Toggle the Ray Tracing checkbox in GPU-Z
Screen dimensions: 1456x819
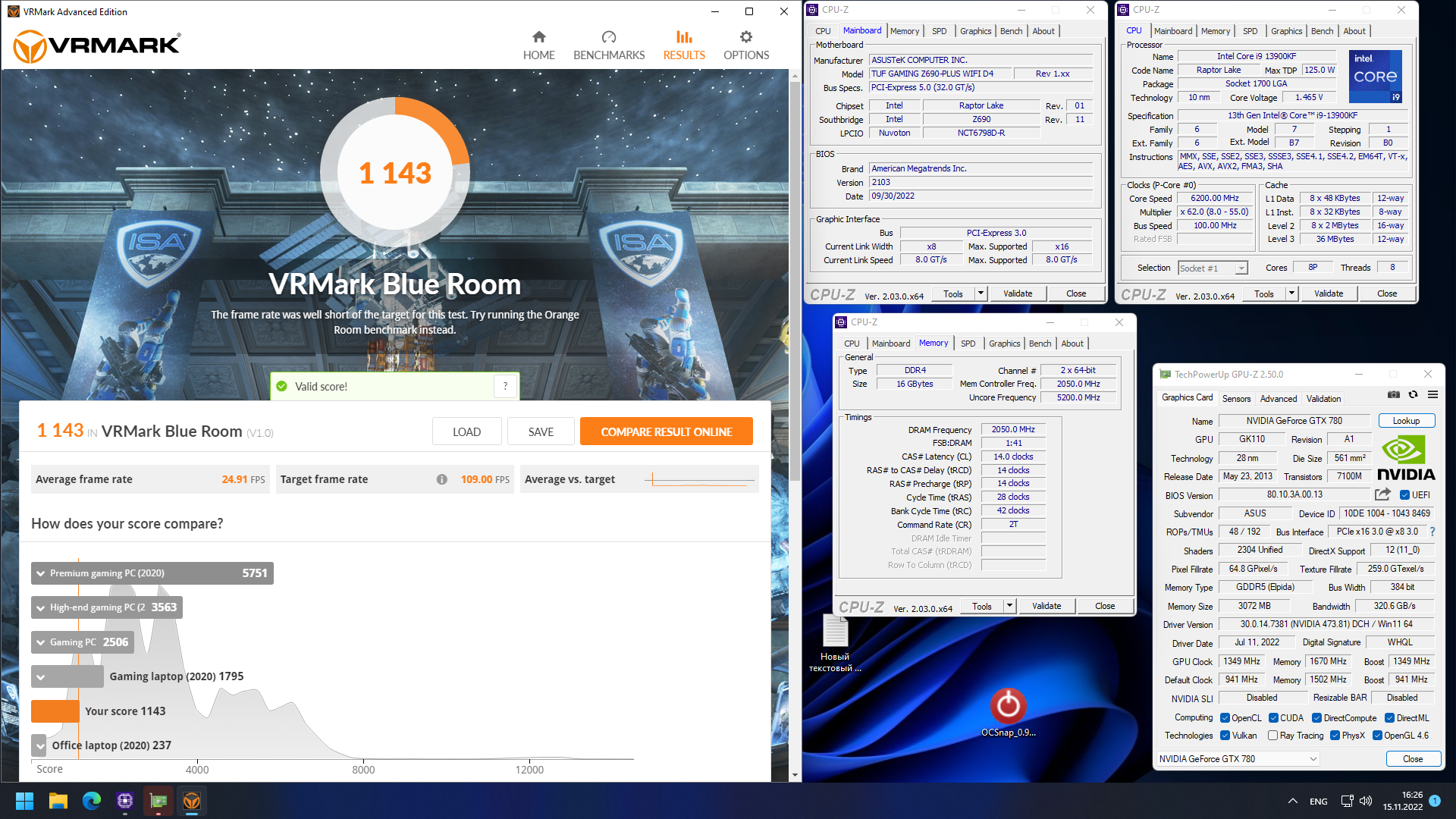(x=1273, y=736)
